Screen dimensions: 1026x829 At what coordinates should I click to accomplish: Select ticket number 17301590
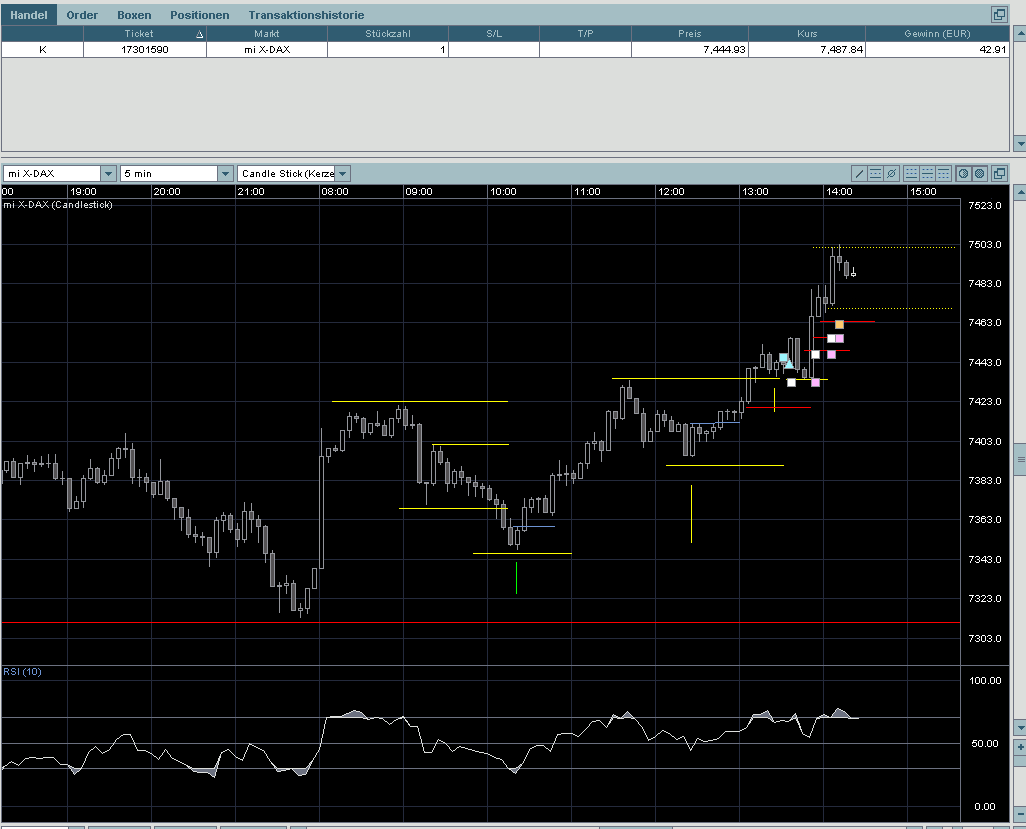tap(145, 49)
